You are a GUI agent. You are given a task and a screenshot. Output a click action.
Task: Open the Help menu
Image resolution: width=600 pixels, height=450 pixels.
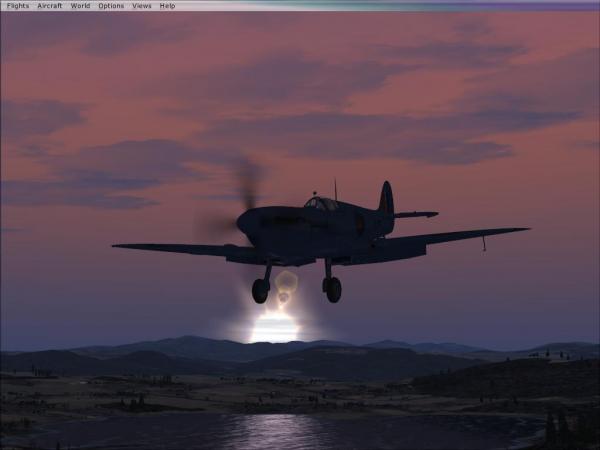pos(167,6)
